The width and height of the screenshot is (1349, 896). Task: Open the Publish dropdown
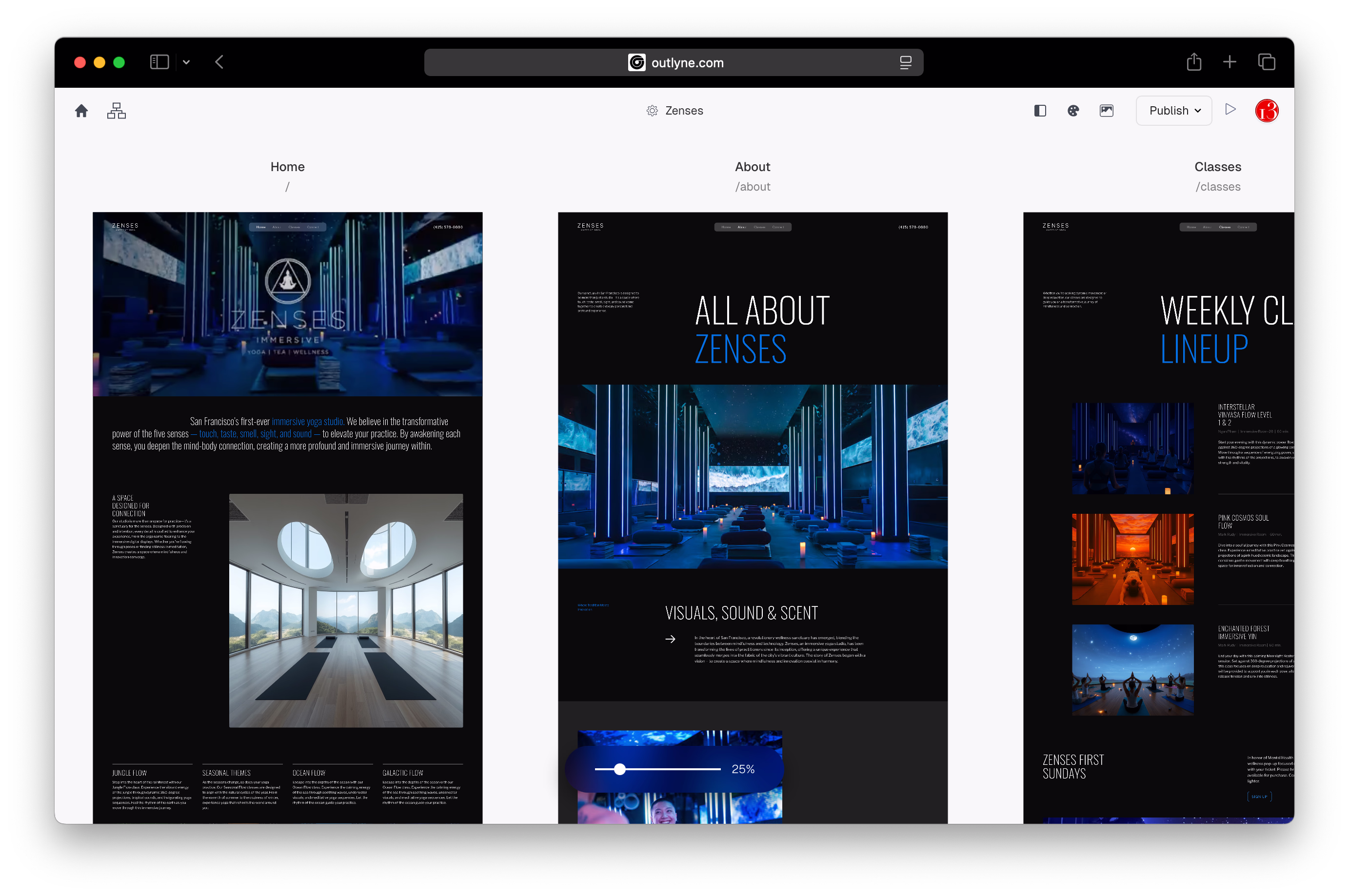tap(1173, 110)
